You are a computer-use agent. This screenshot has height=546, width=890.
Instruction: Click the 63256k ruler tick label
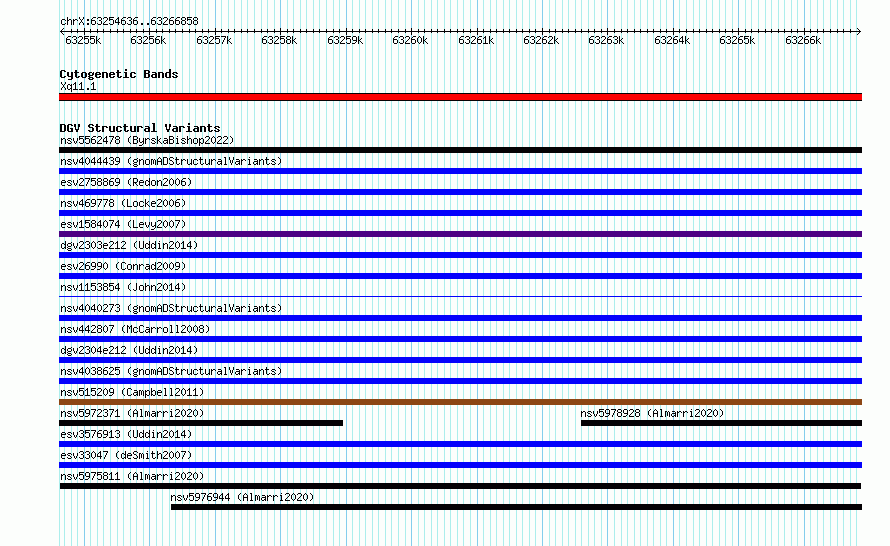(x=148, y=40)
